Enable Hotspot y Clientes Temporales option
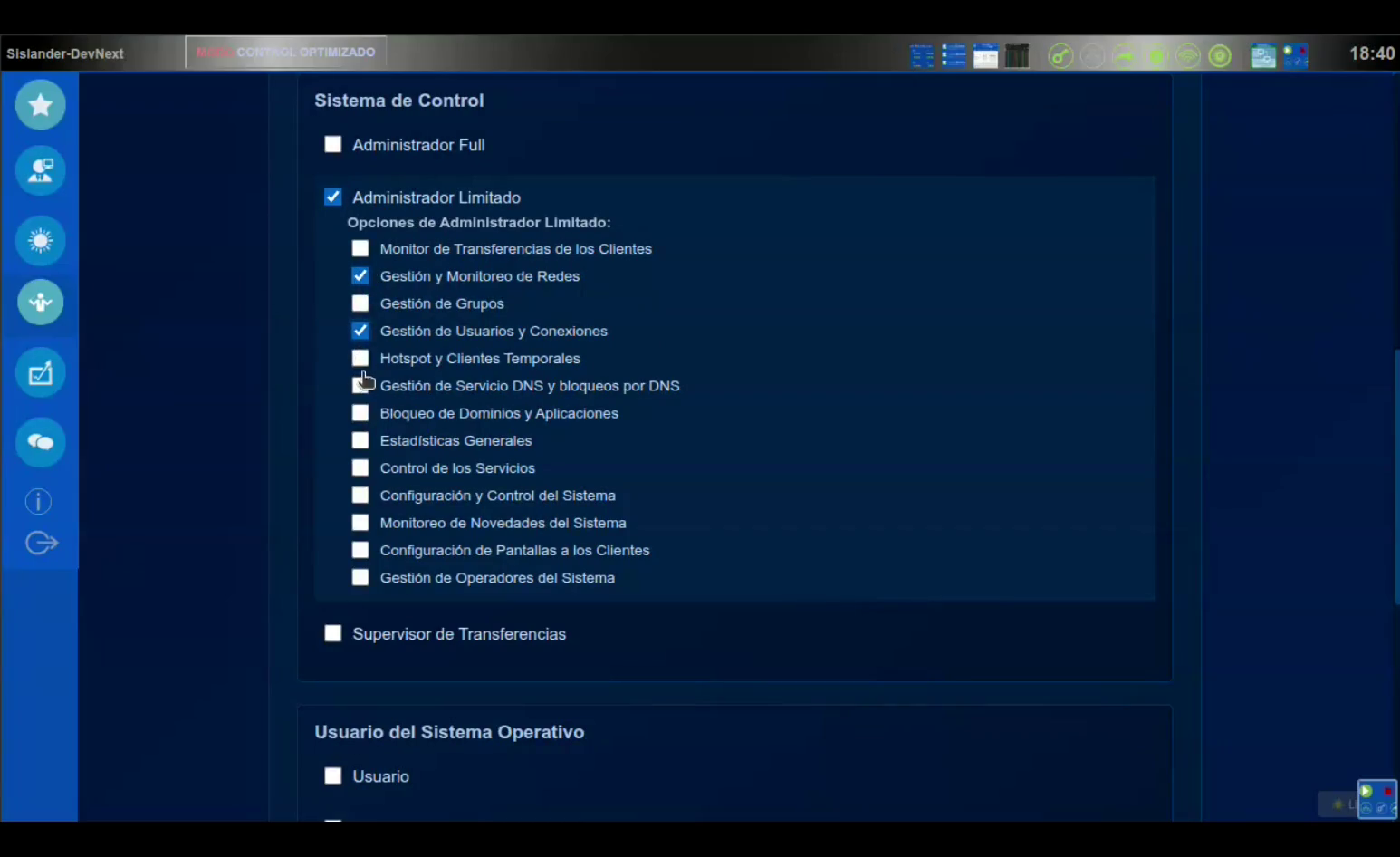Screen dimensions: 1400x857 click(x=360, y=358)
